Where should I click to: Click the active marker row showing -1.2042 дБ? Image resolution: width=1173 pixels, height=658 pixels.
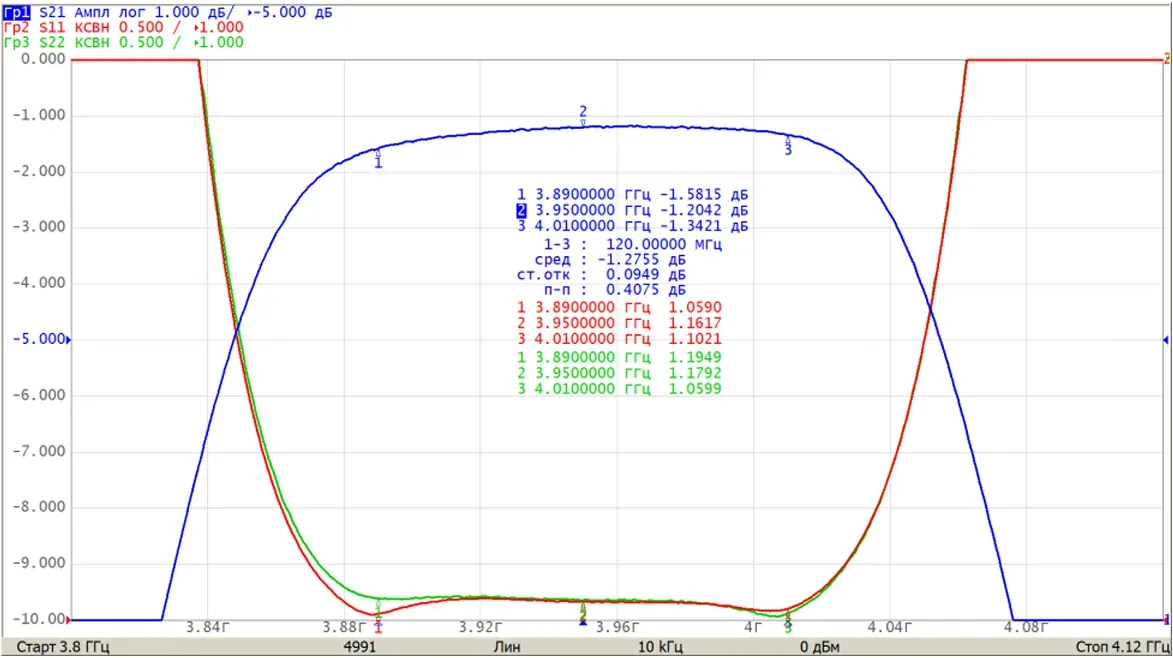632,210
